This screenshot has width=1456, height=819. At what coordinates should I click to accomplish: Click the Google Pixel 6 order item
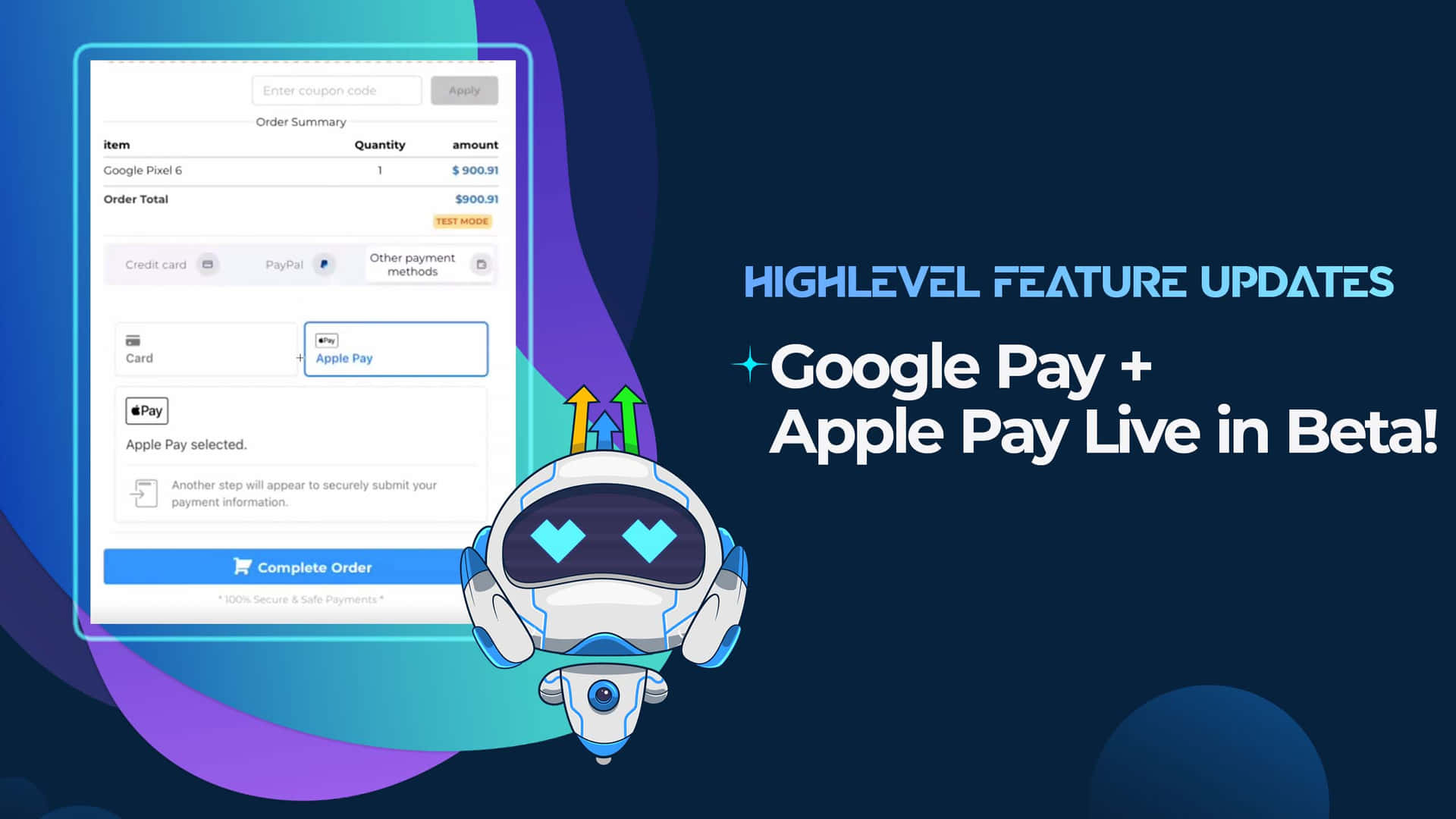coord(143,171)
